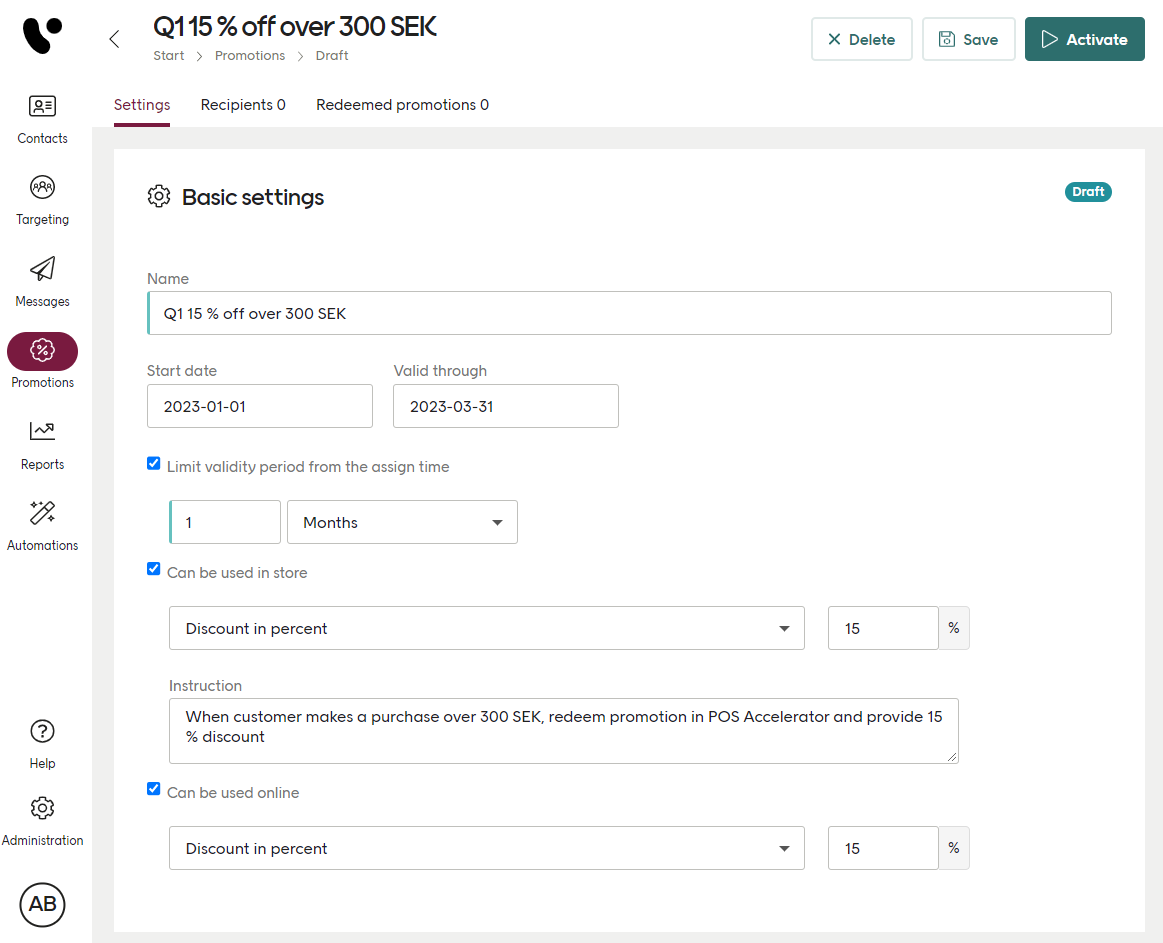Click into the 'Valid through' date field
This screenshot has height=943, width=1163.
click(x=505, y=405)
